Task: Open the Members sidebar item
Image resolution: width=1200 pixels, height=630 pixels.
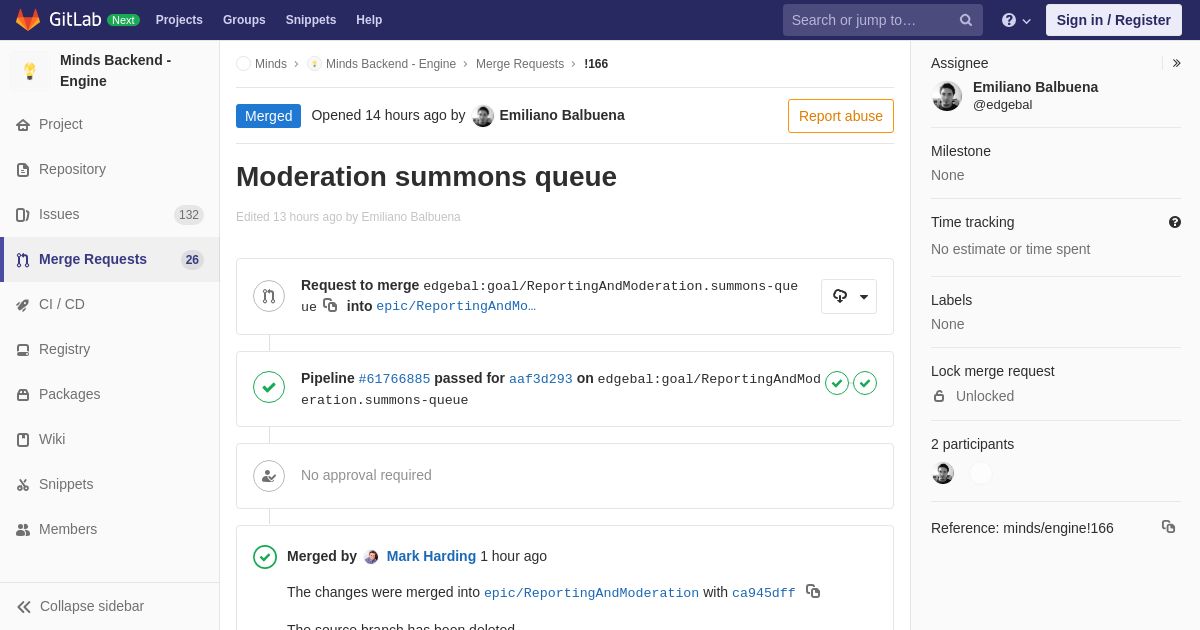Action: [110, 529]
